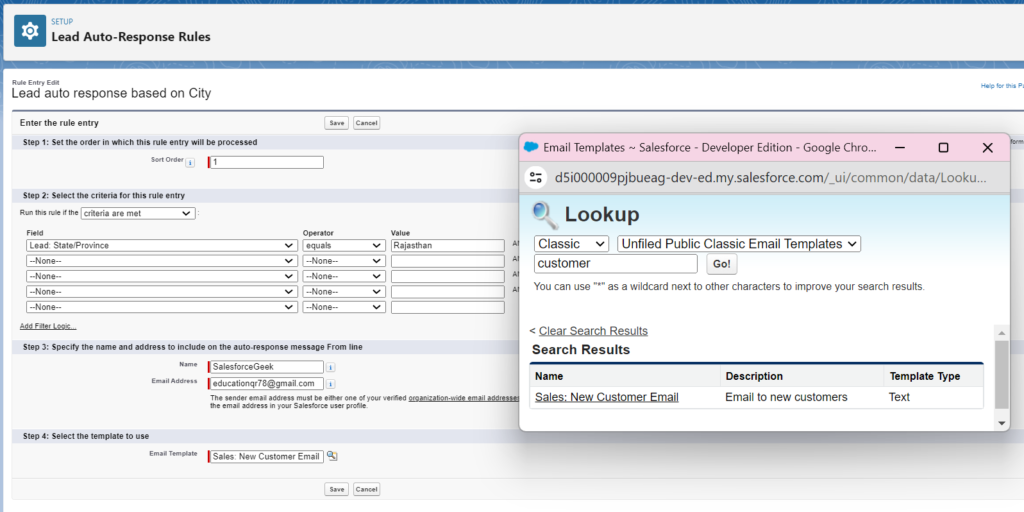Click the Rajasthan value field
This screenshot has width=1024, height=512.
click(x=447, y=246)
